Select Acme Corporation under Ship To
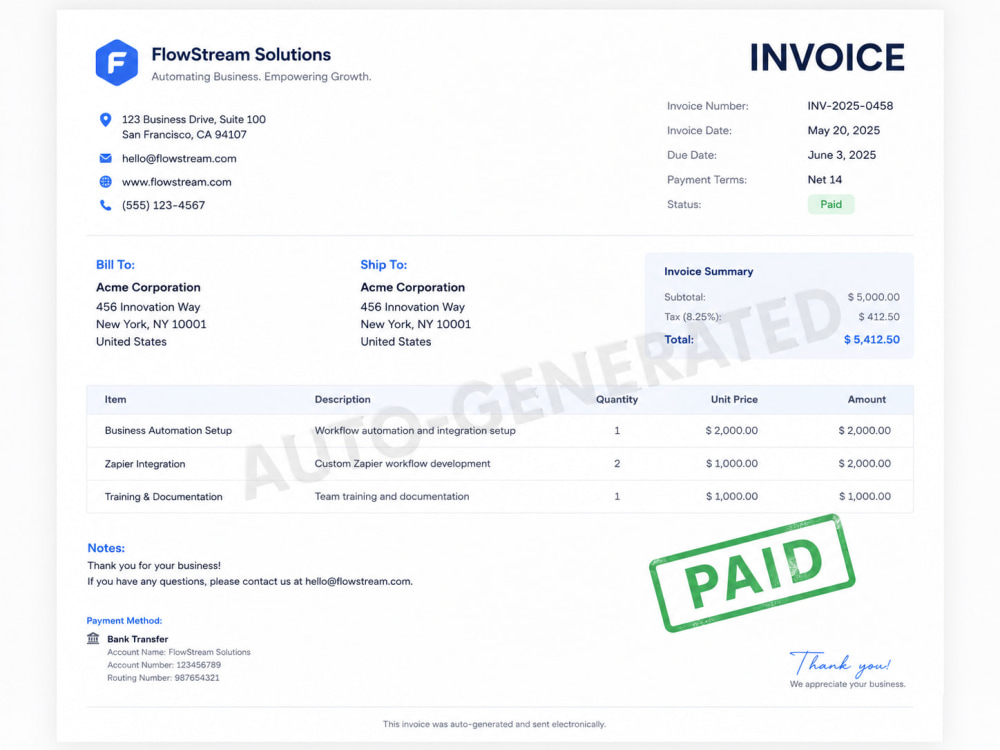This screenshot has width=1000, height=750. pyautogui.click(x=413, y=287)
